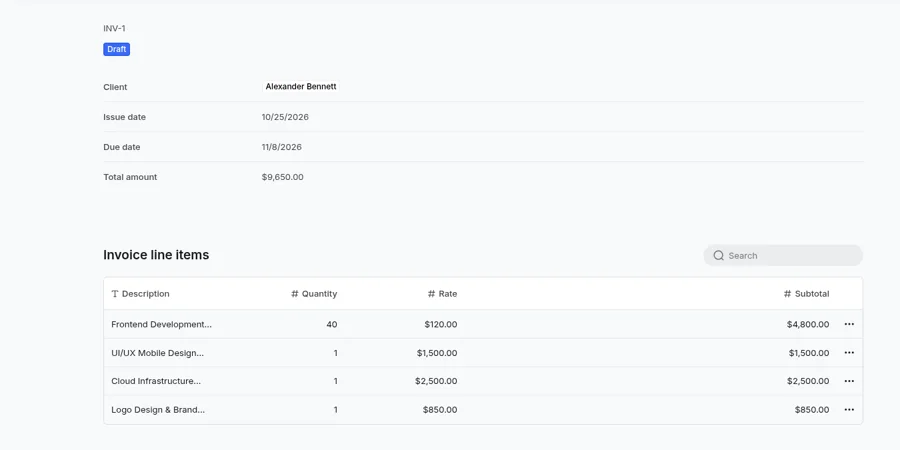
Task: Click the INV-1 invoice number
Action: click(114, 28)
